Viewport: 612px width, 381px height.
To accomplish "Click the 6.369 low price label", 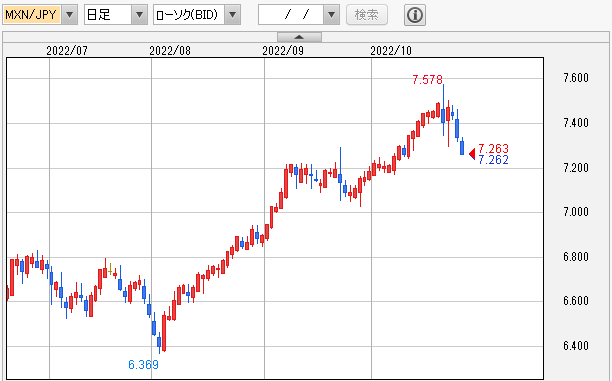I will click(x=143, y=365).
